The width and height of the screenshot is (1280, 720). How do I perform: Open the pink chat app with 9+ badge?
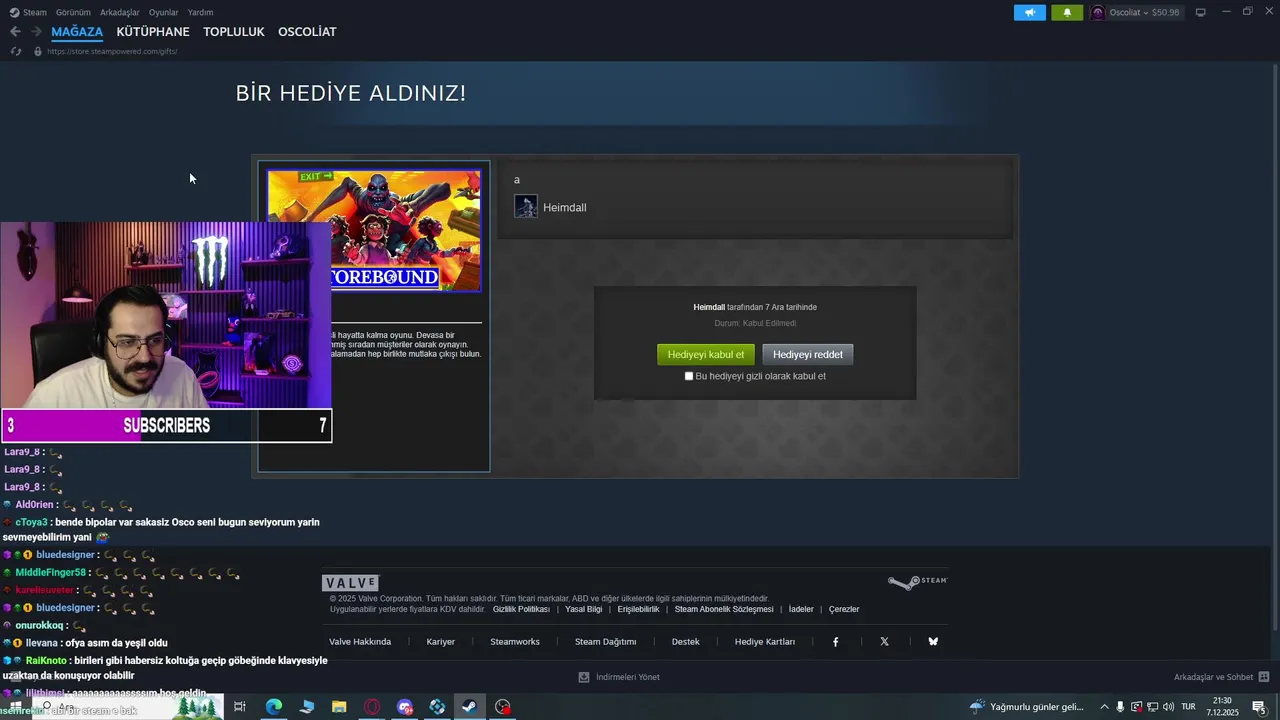click(405, 707)
